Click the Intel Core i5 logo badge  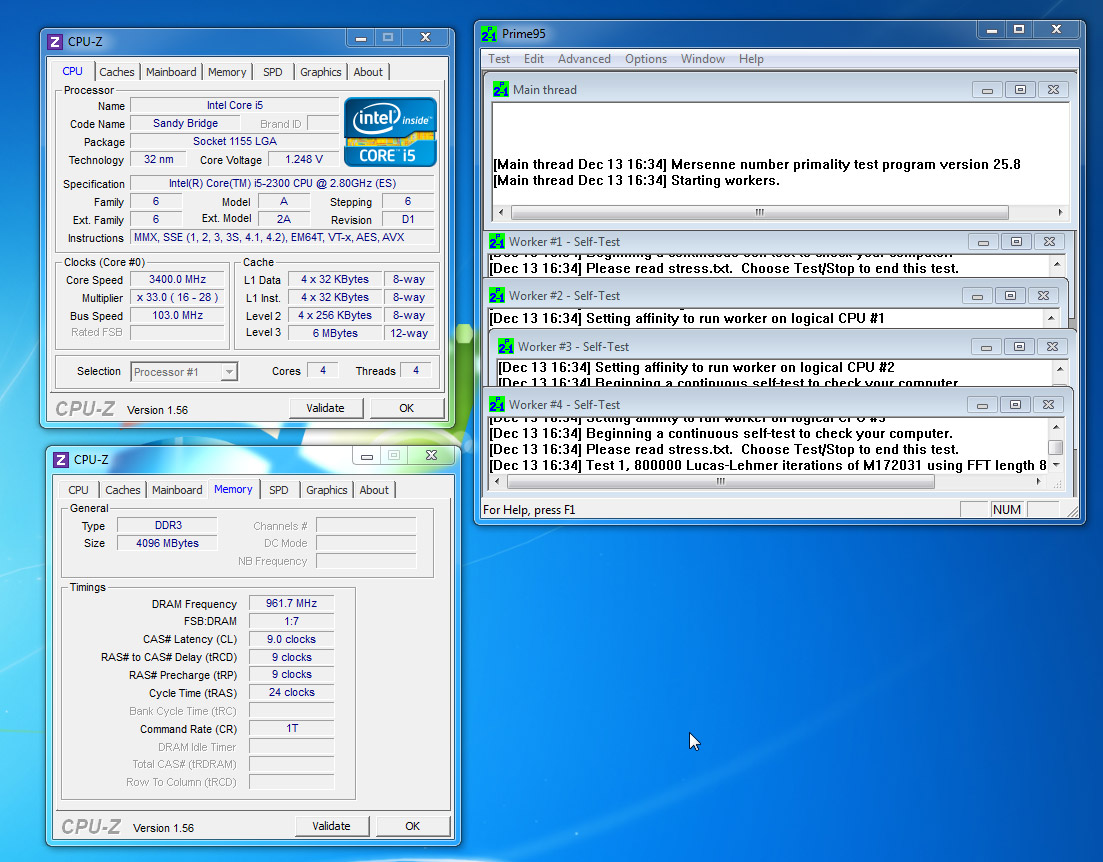point(390,132)
